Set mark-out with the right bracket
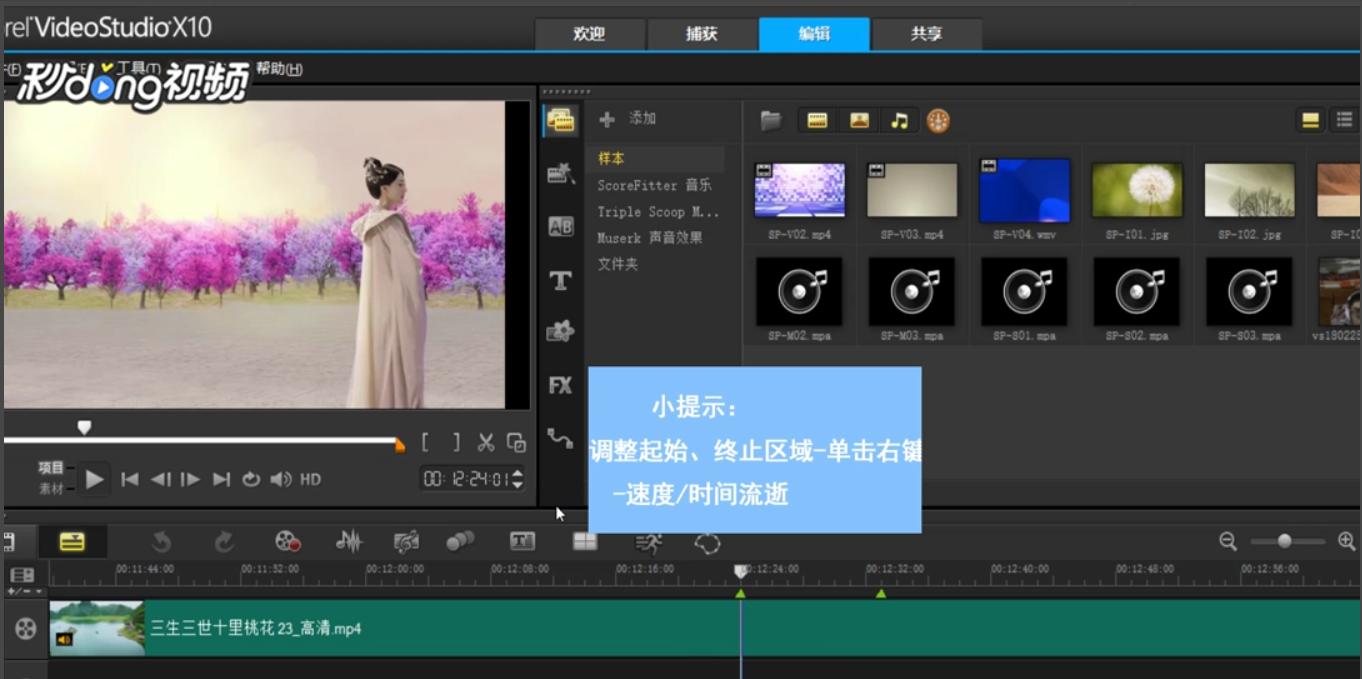The image size is (1362, 679). coord(456,442)
